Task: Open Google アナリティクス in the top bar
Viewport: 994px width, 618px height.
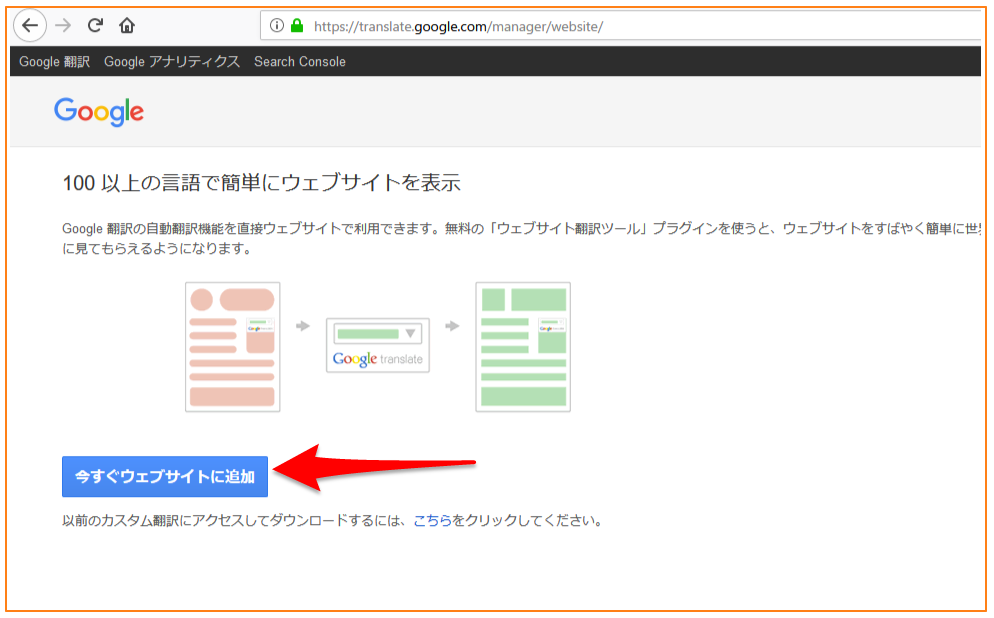Action: click(172, 61)
